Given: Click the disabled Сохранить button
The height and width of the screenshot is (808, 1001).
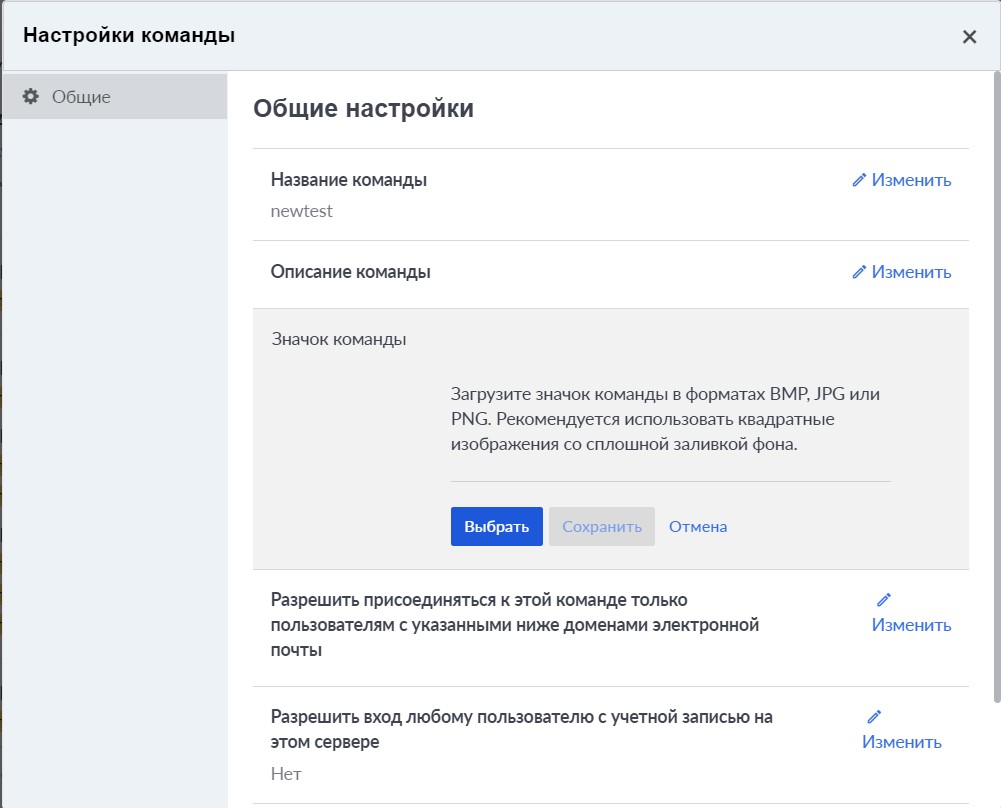Looking at the screenshot, I should coord(601,525).
